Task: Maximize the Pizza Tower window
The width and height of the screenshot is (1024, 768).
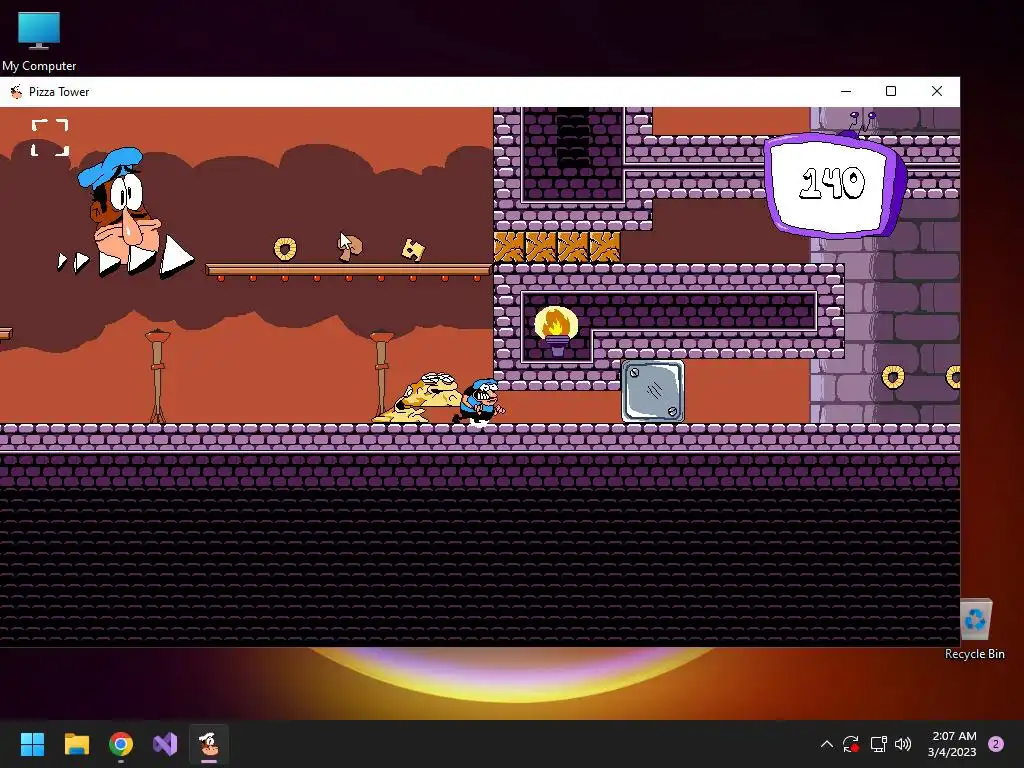Action: (x=891, y=91)
